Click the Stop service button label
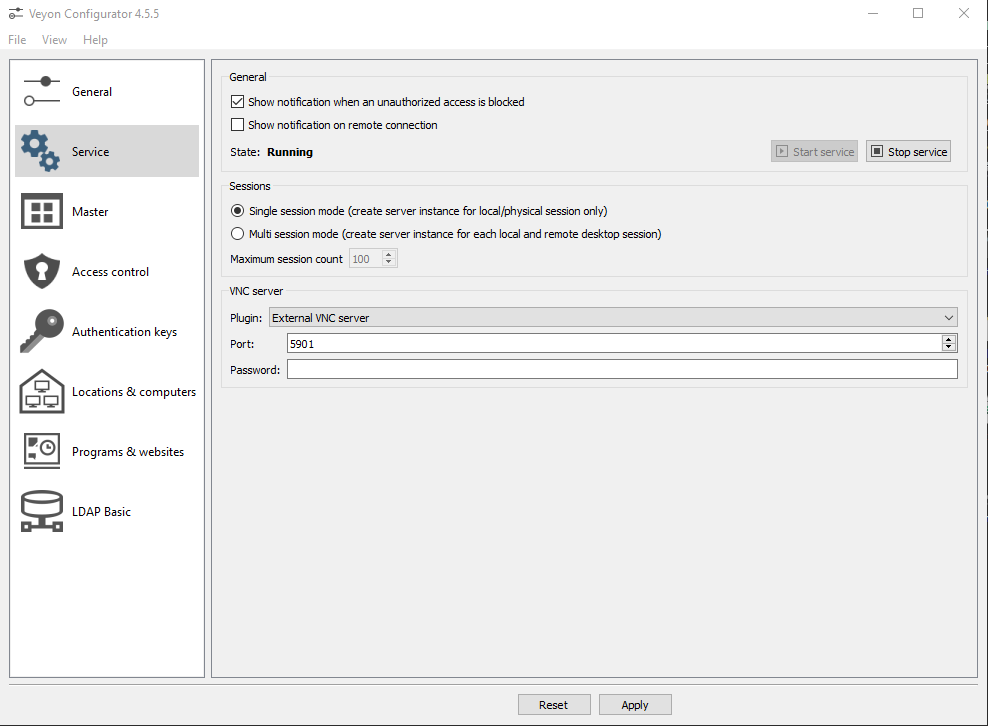The width and height of the screenshot is (988, 726). point(917,152)
